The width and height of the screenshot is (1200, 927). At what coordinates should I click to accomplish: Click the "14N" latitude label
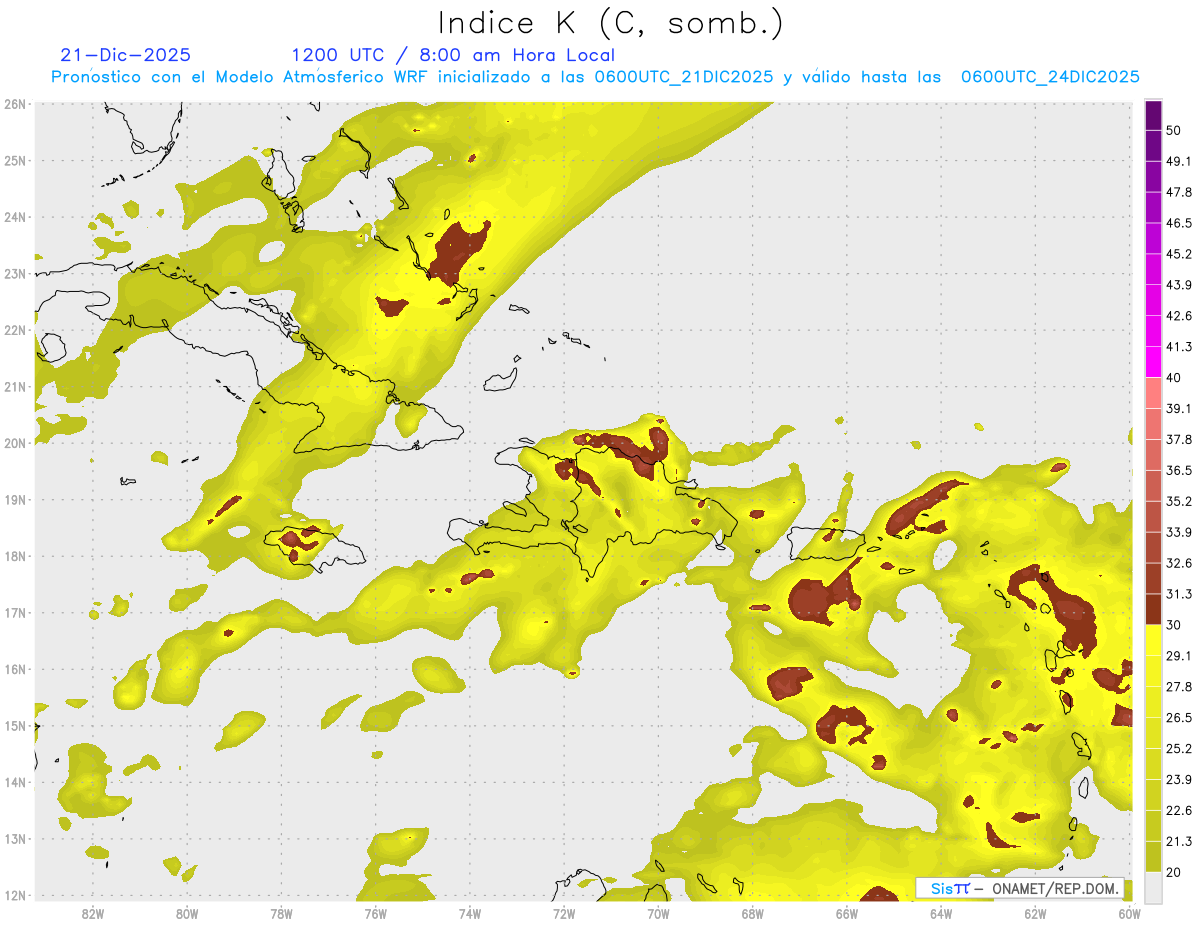point(15,782)
